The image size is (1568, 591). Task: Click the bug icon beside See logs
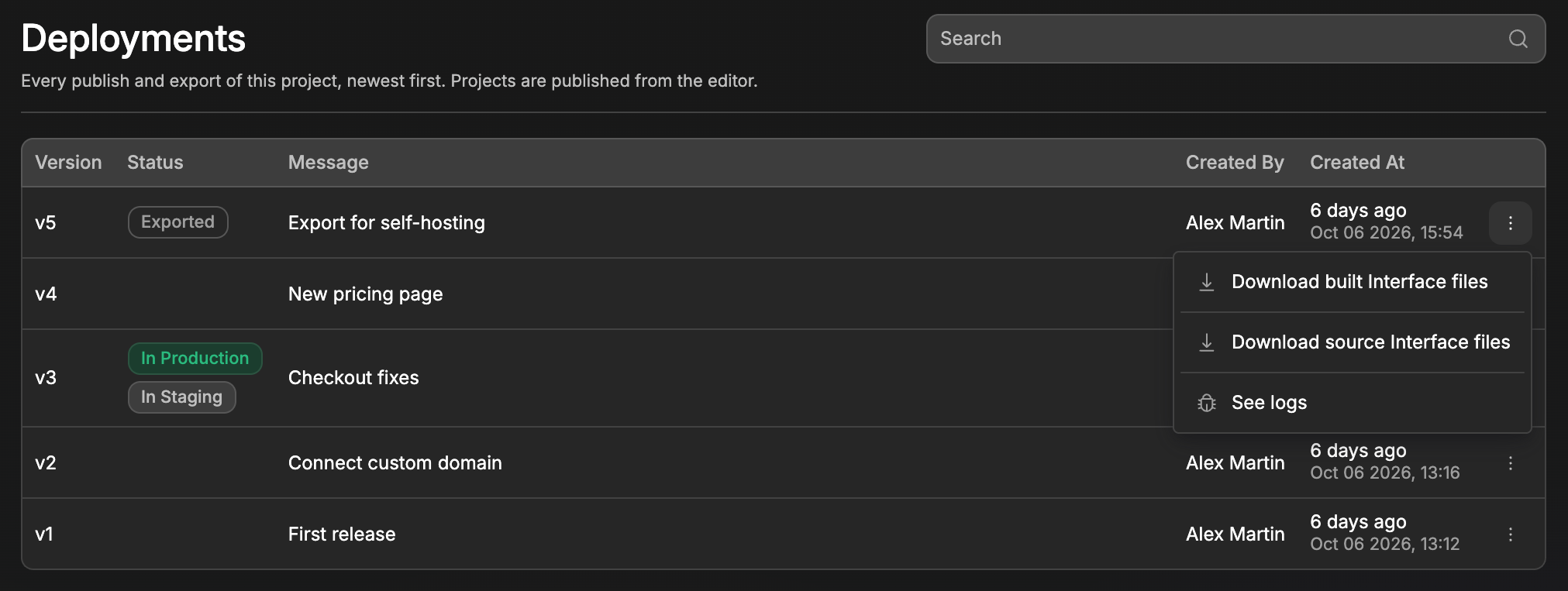[1206, 403]
